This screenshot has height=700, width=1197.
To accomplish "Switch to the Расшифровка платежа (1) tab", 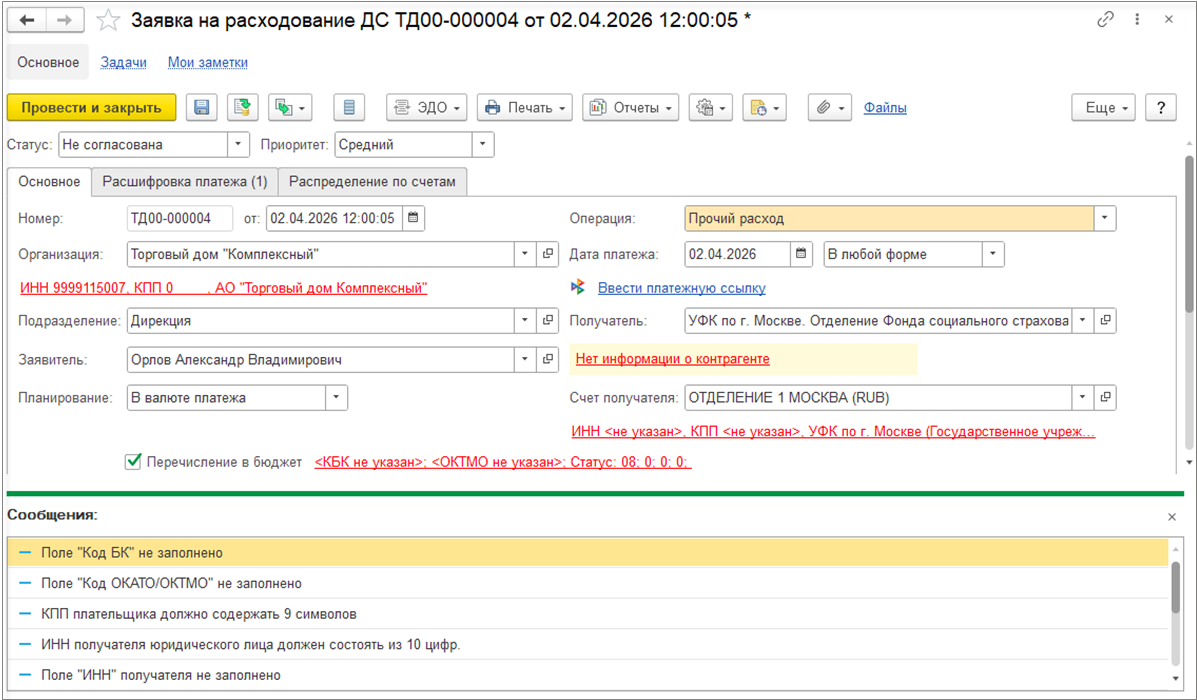I will click(x=184, y=181).
